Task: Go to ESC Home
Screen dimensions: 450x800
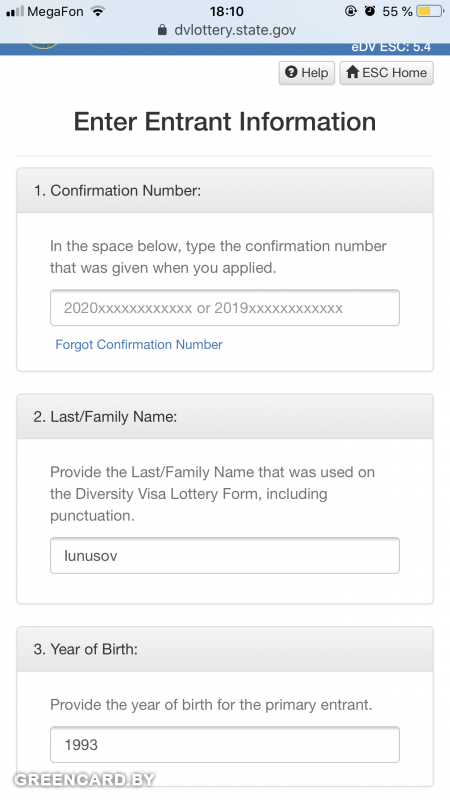Action: tap(387, 72)
